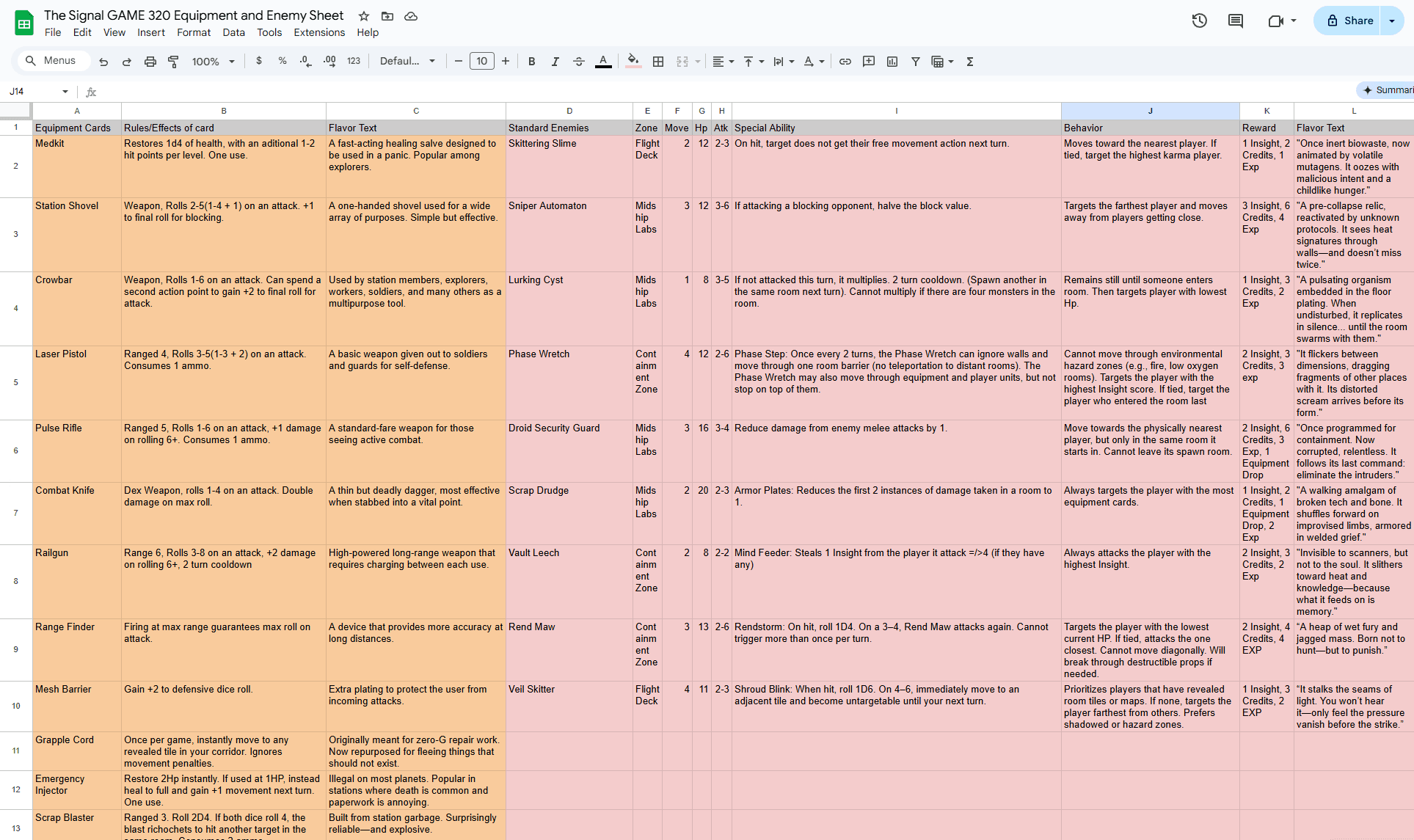Click the functions sigma icon

pos(970,62)
